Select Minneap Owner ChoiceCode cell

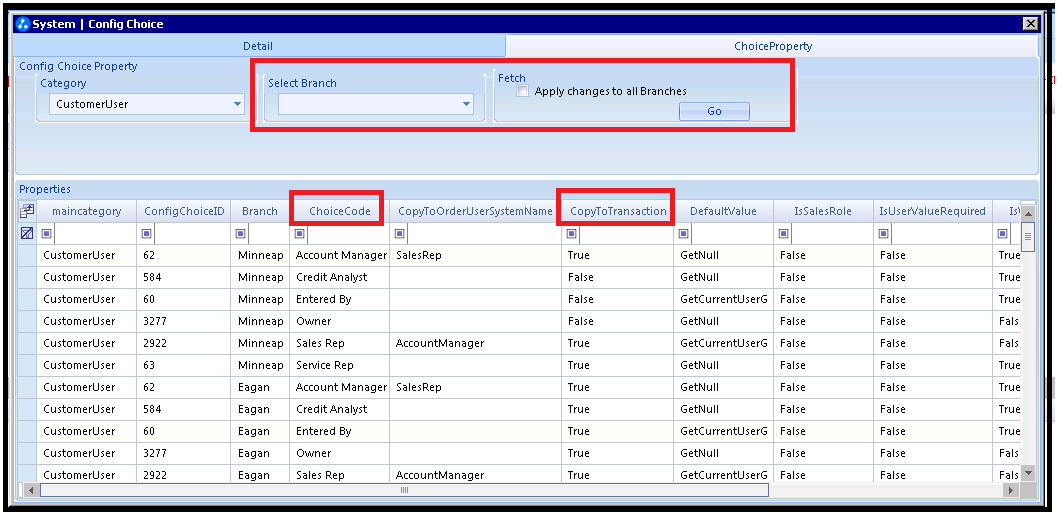pyautogui.click(x=340, y=321)
